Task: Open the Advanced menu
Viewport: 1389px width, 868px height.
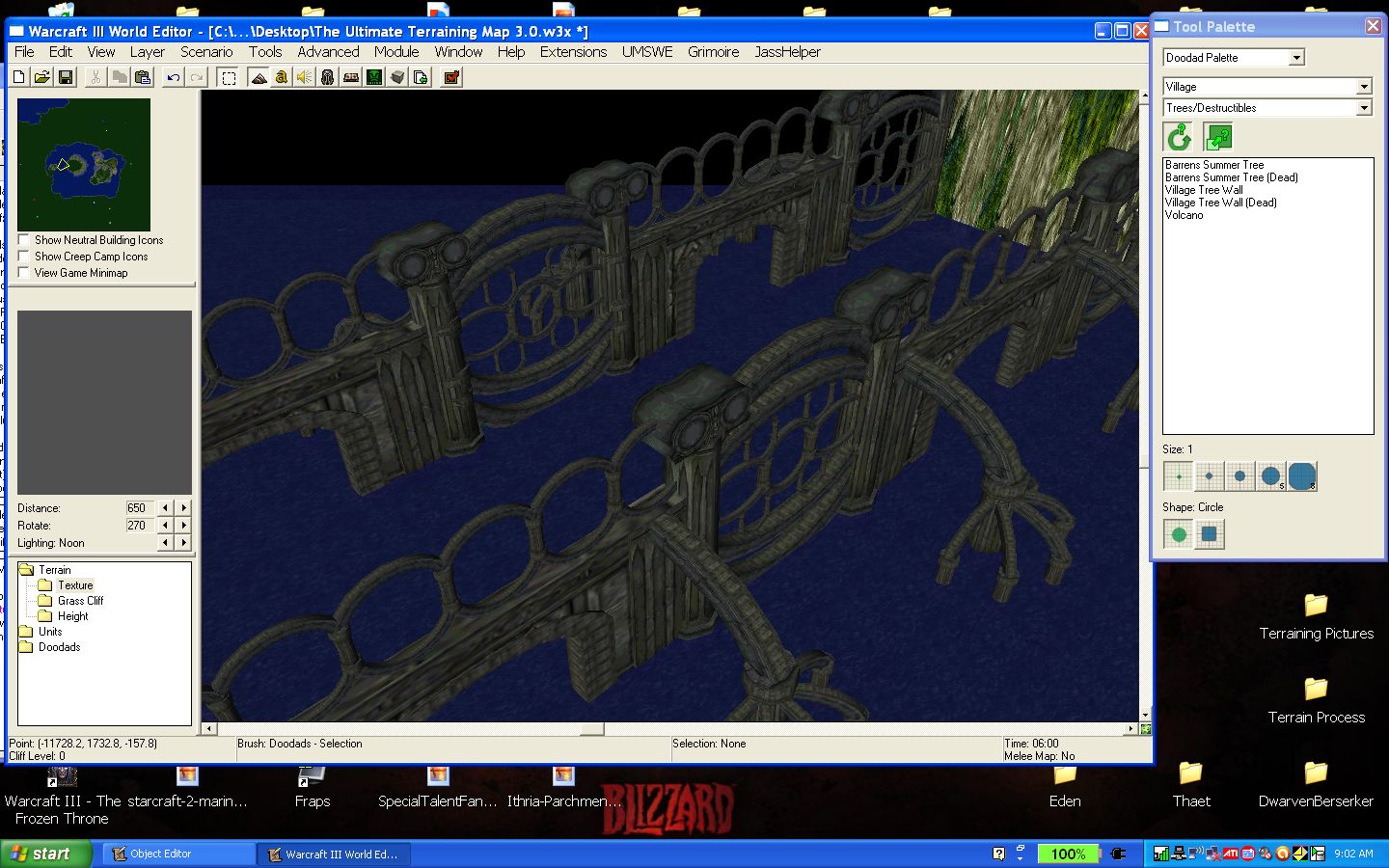Action: pyautogui.click(x=328, y=52)
